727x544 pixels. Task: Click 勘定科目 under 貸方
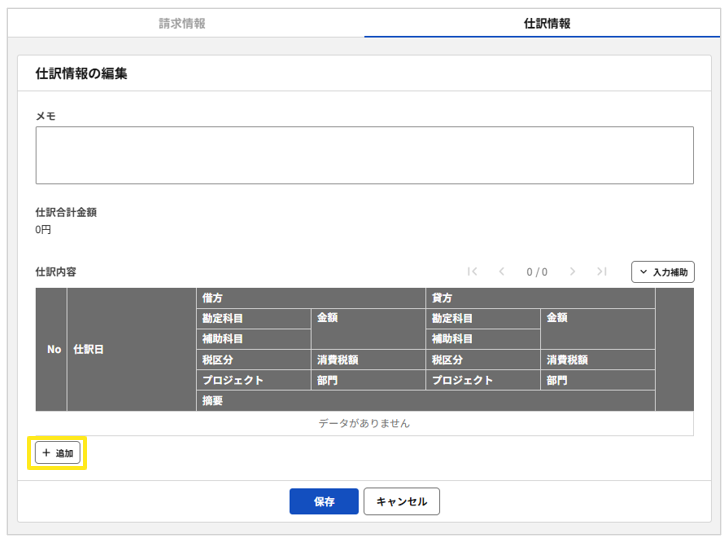pos(483,319)
